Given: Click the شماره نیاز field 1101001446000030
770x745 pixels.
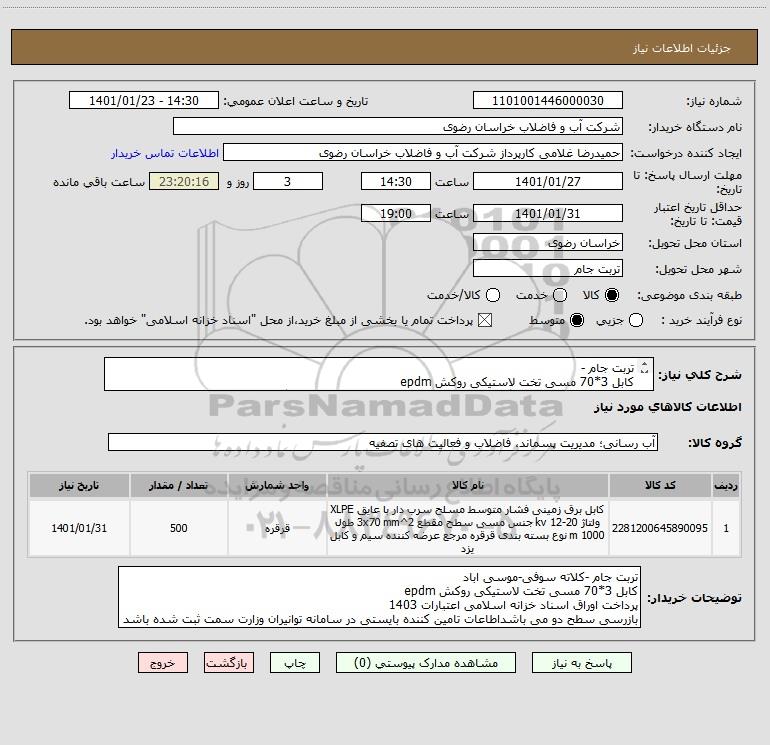Looking at the screenshot, I should pyautogui.click(x=548, y=101).
